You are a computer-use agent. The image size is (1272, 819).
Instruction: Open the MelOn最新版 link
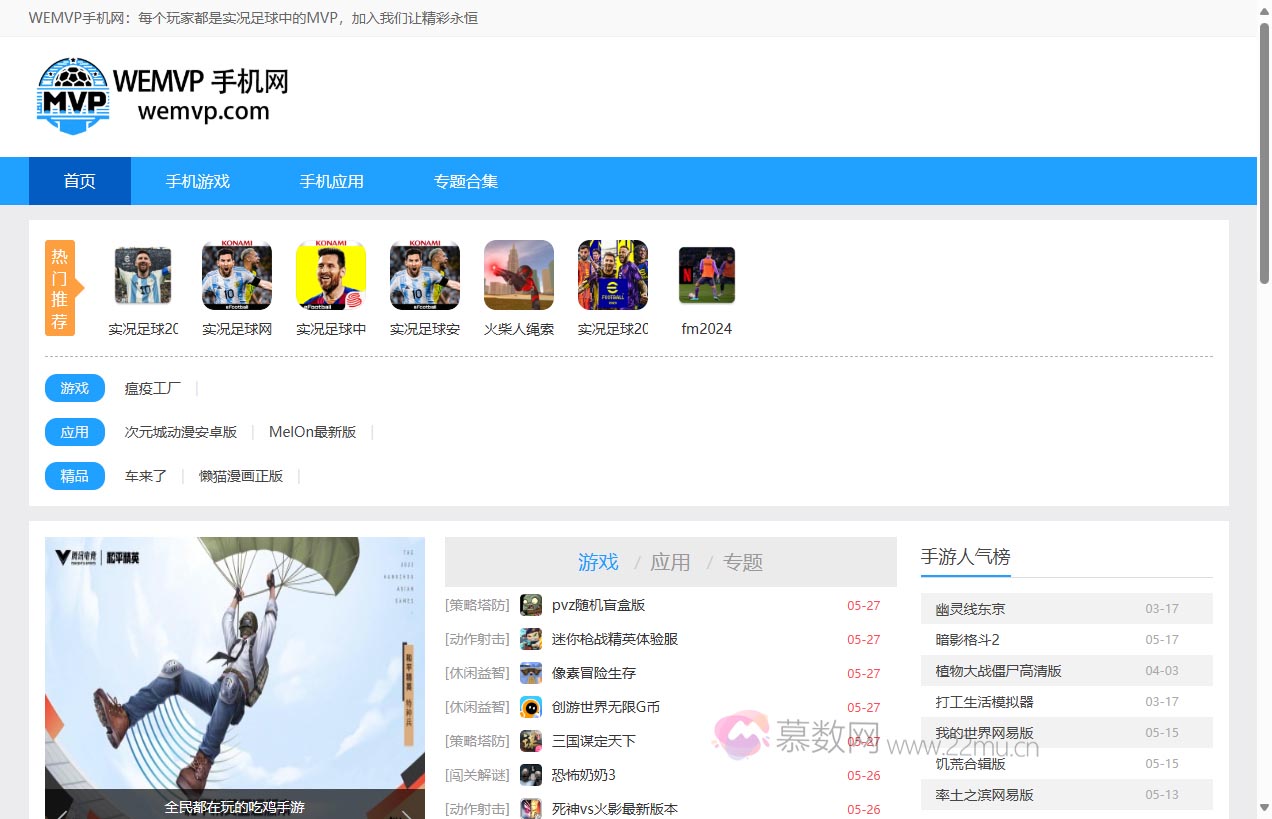(313, 431)
